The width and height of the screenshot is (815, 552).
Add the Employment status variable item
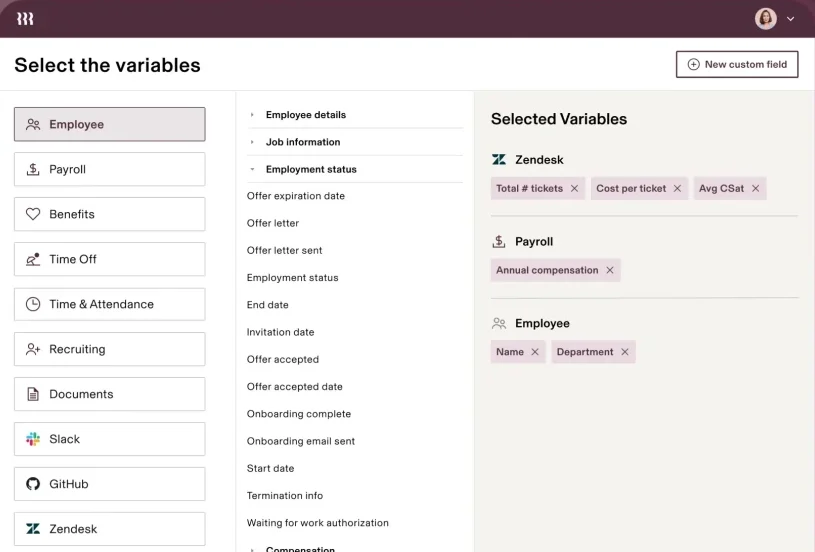pos(293,278)
